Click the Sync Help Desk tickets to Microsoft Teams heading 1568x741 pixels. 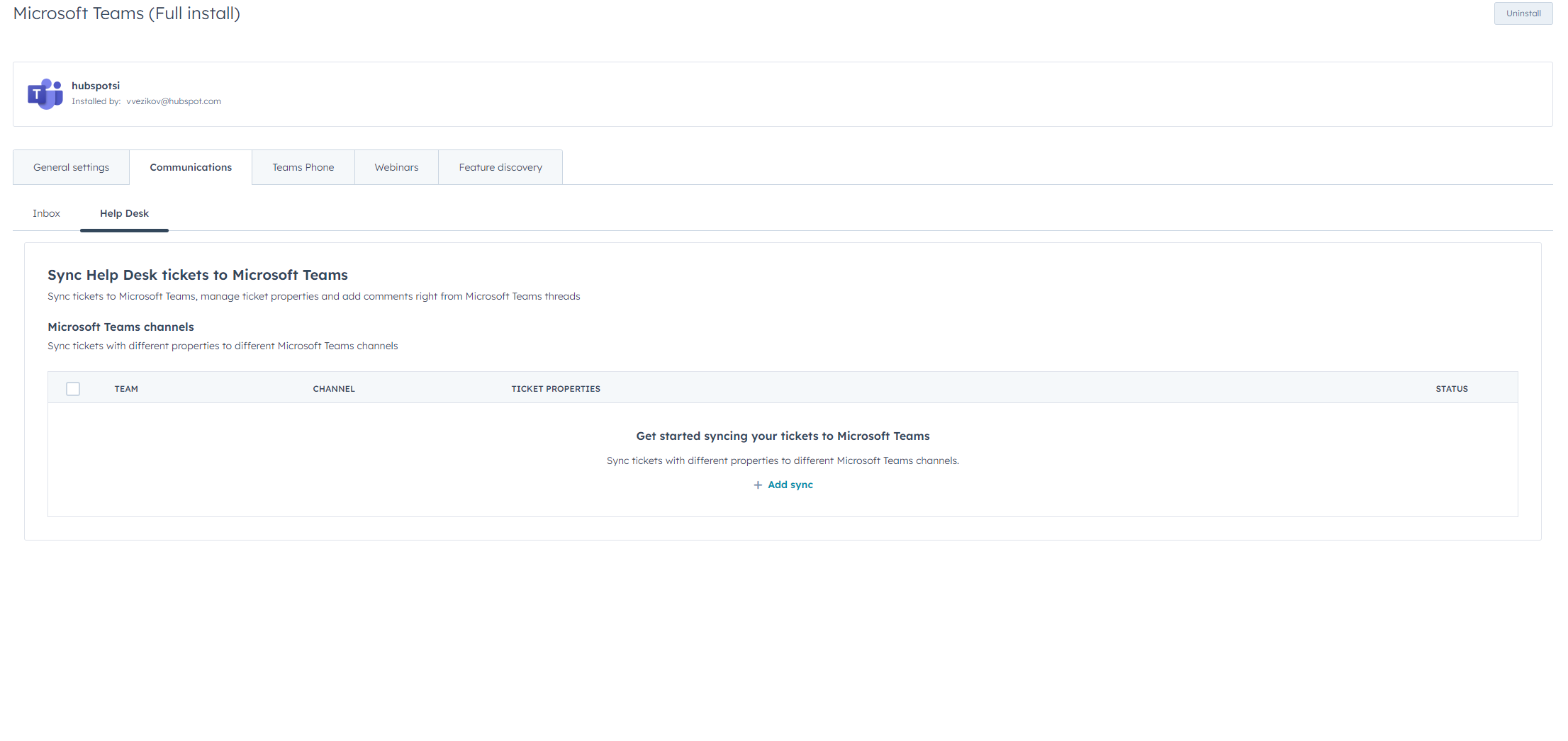(x=198, y=275)
